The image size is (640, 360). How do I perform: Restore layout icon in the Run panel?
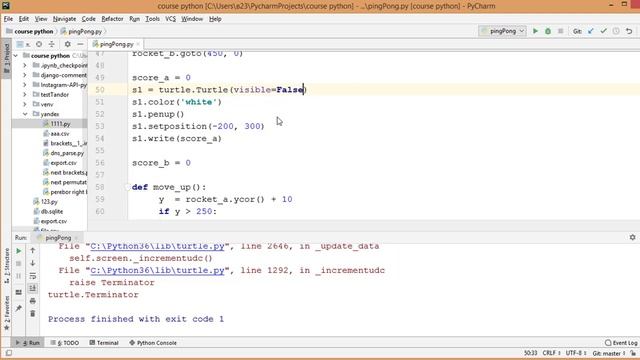pos(19,292)
